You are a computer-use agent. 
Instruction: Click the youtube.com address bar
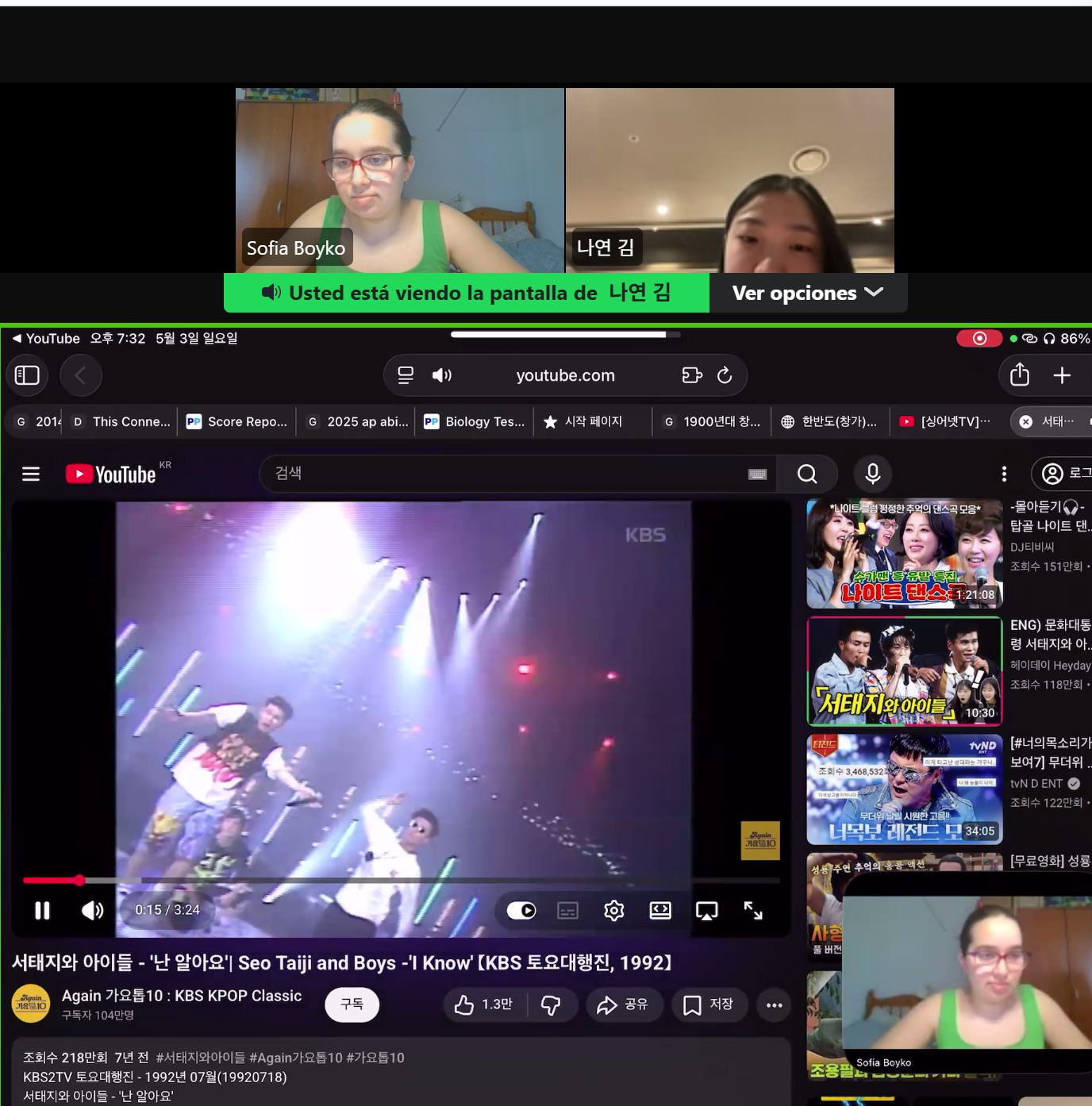coord(565,375)
